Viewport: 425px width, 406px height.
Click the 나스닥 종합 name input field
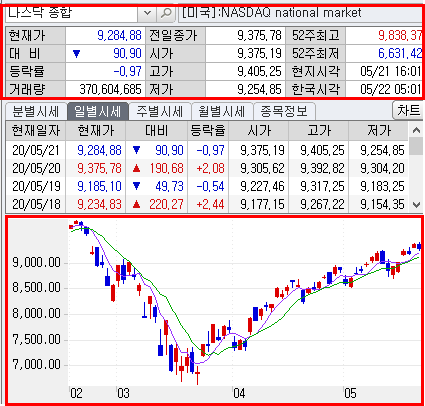pos(72,14)
